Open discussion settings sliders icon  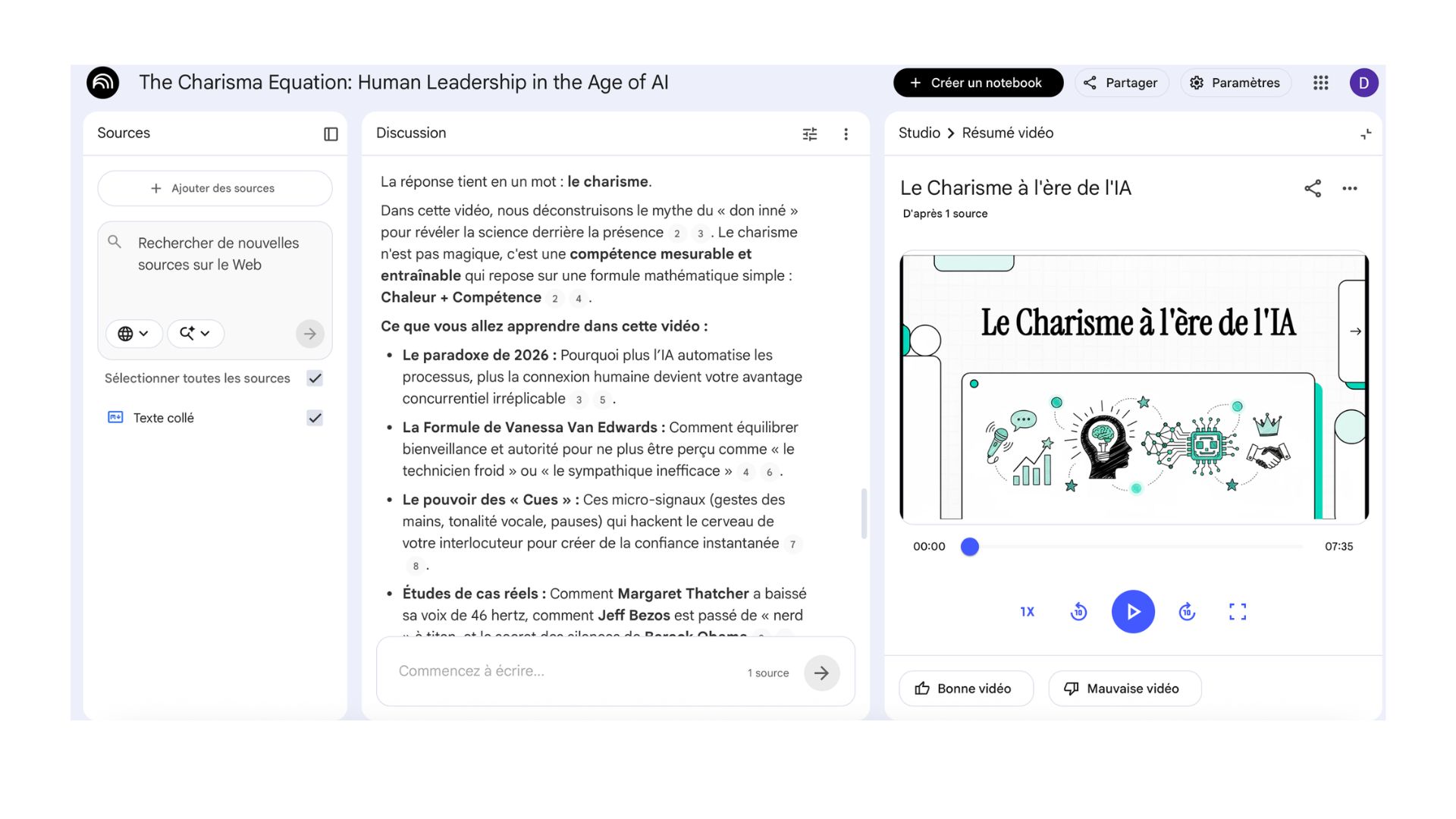coord(810,134)
